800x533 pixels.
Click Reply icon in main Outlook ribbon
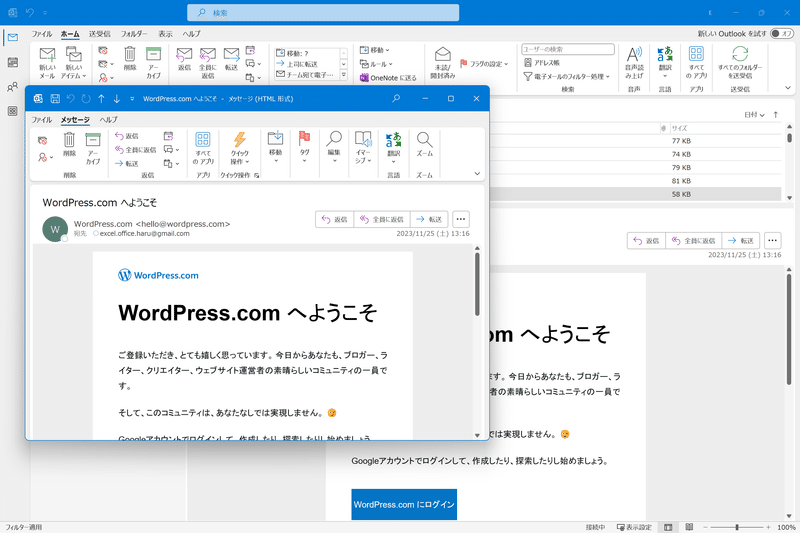184,58
